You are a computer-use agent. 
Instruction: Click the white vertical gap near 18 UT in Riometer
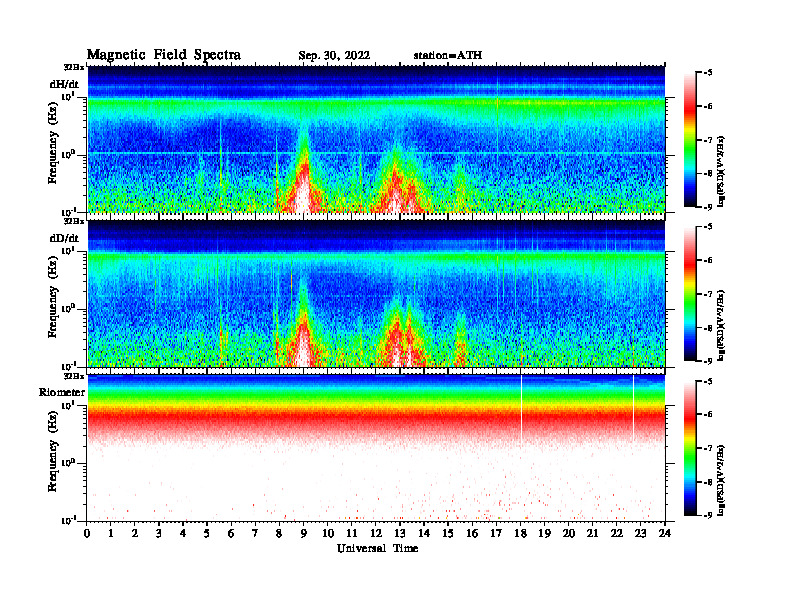click(x=521, y=409)
